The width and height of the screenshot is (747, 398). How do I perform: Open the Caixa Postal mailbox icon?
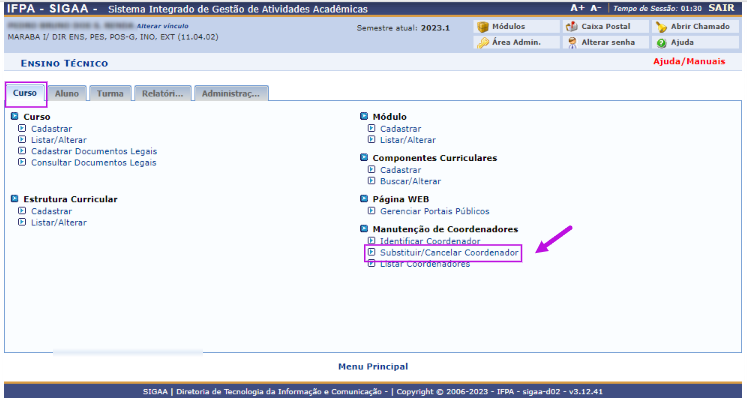[x=572, y=27]
